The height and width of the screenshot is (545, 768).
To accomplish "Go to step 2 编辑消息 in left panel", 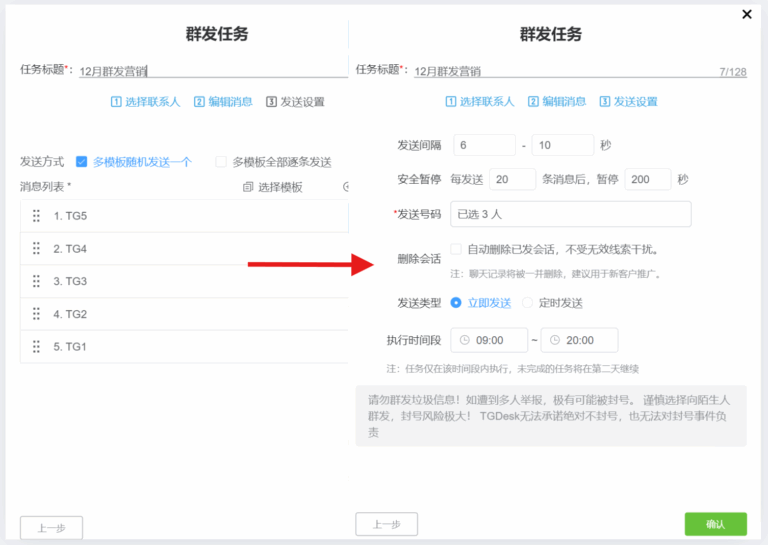I will (223, 102).
